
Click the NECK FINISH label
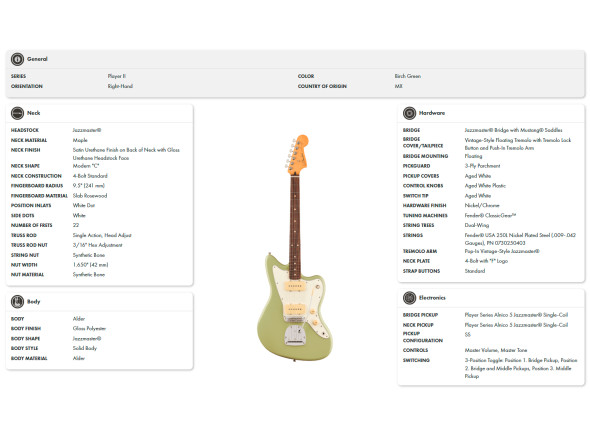point(26,150)
